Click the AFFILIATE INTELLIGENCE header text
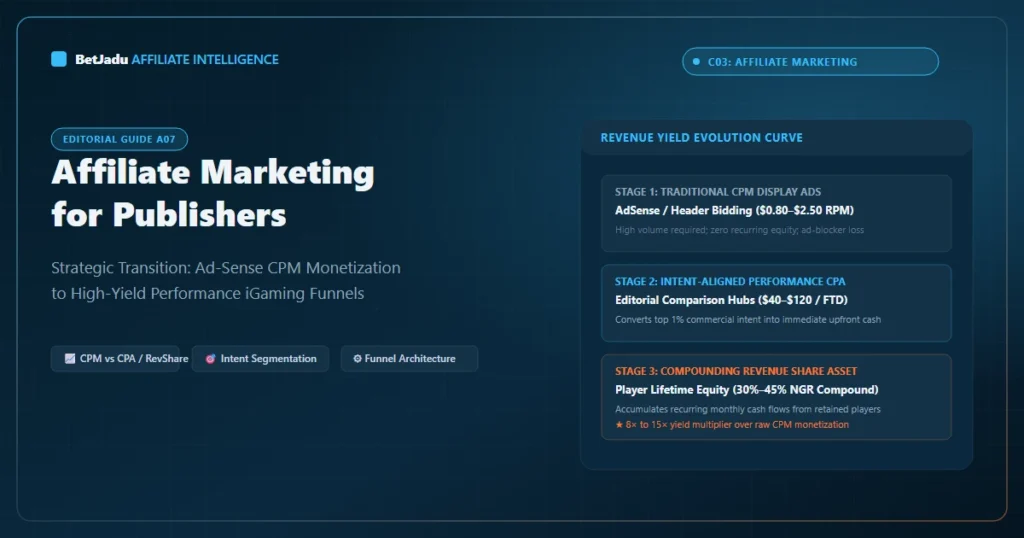 click(x=205, y=59)
